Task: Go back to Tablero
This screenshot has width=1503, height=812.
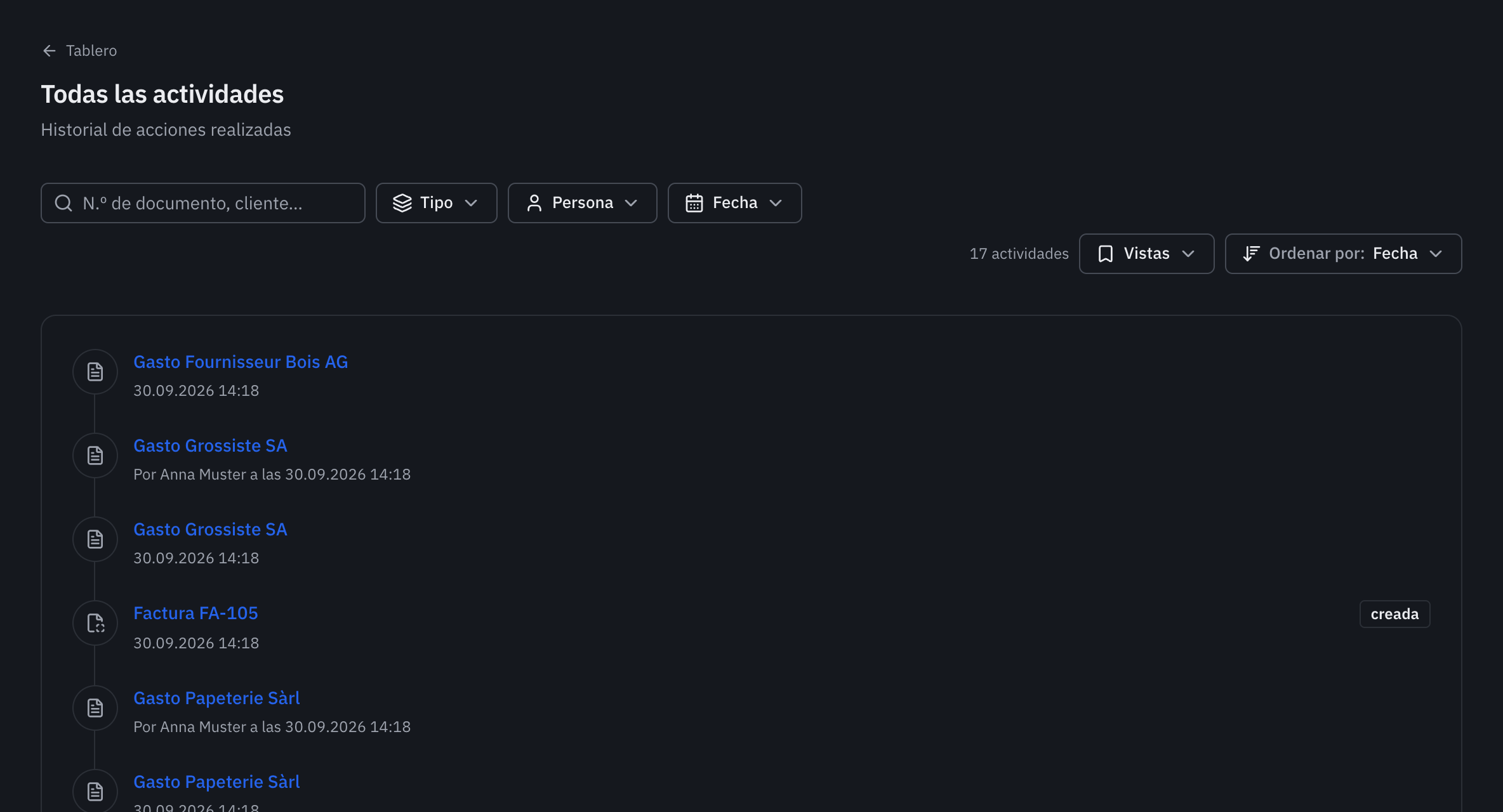Action: click(x=79, y=51)
